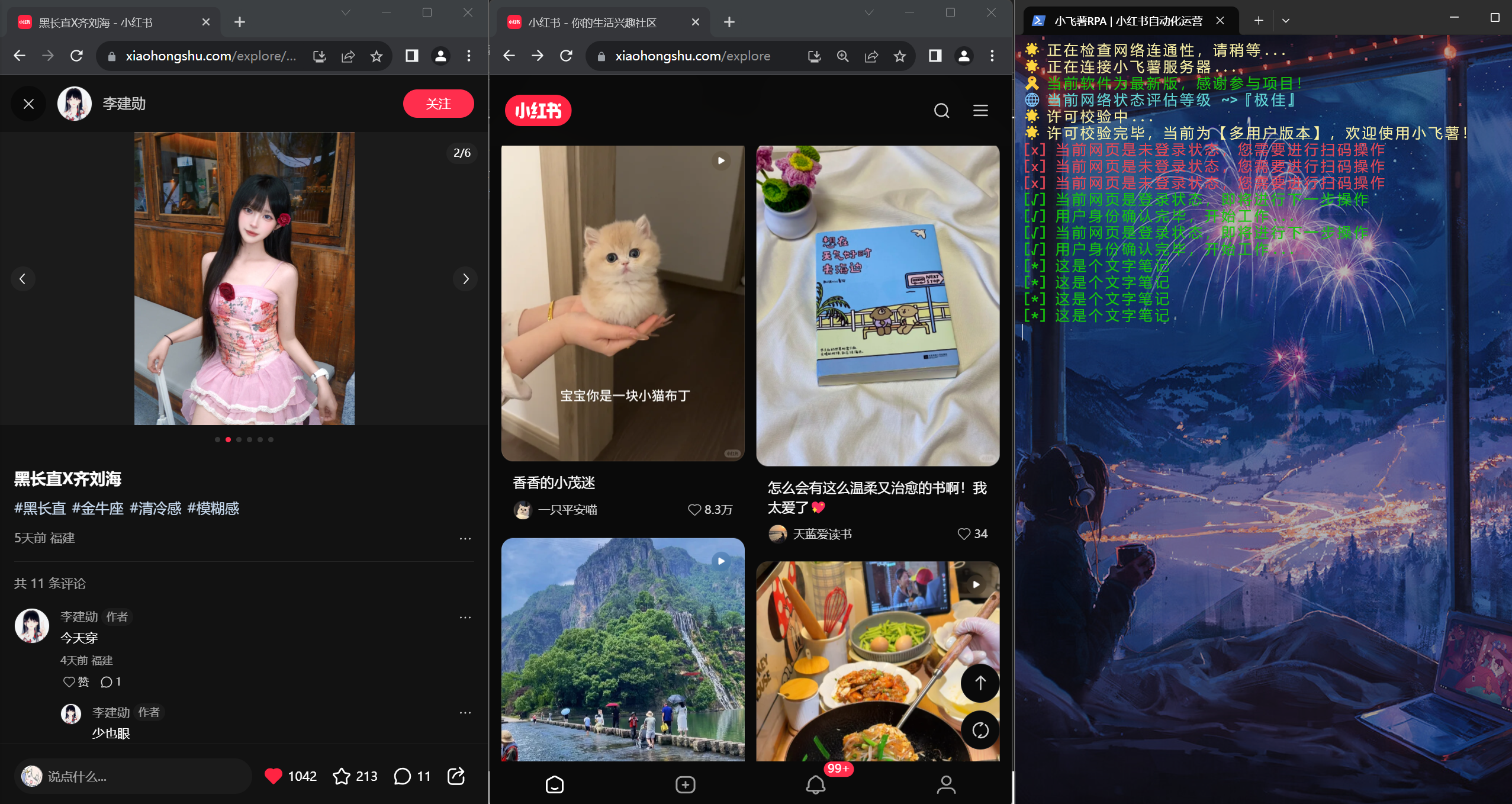The image size is (1512, 804).
Task: Advance to the next photo in the carousel
Action: click(465, 279)
